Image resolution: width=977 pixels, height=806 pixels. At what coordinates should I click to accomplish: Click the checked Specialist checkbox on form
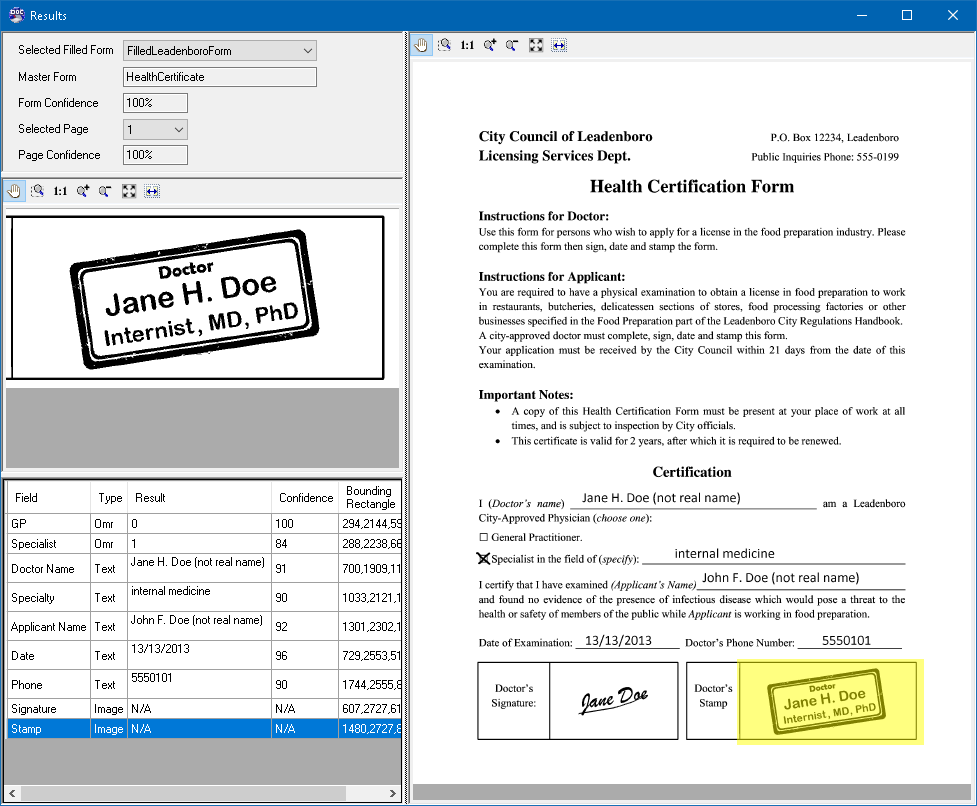click(x=484, y=559)
